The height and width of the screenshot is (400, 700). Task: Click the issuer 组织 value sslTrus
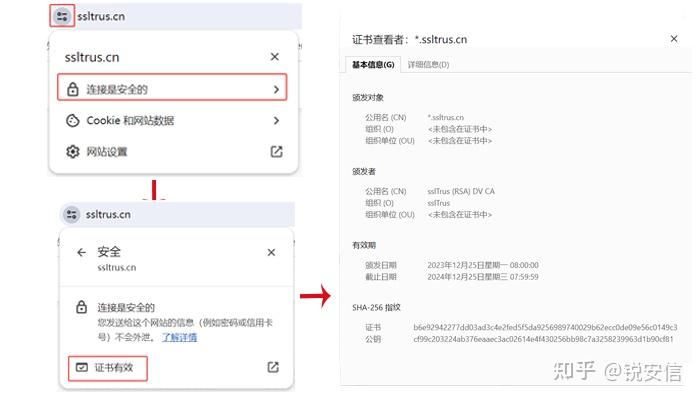[438, 203]
